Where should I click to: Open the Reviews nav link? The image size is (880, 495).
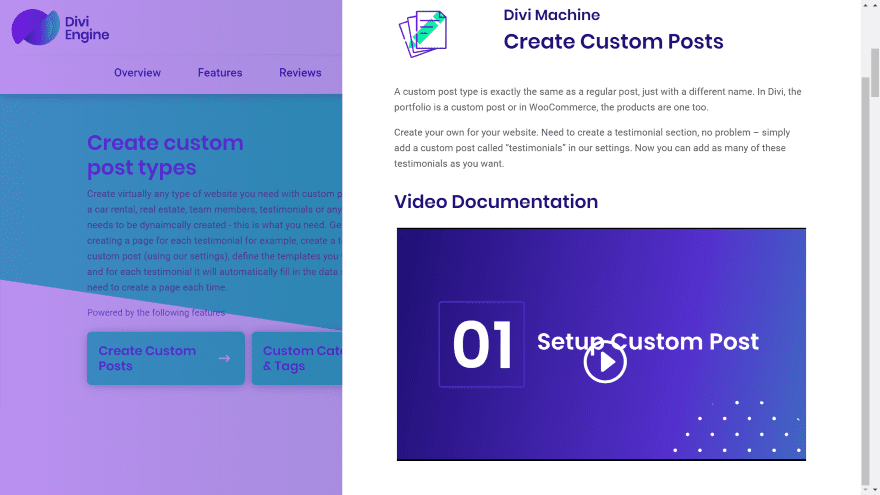point(300,72)
